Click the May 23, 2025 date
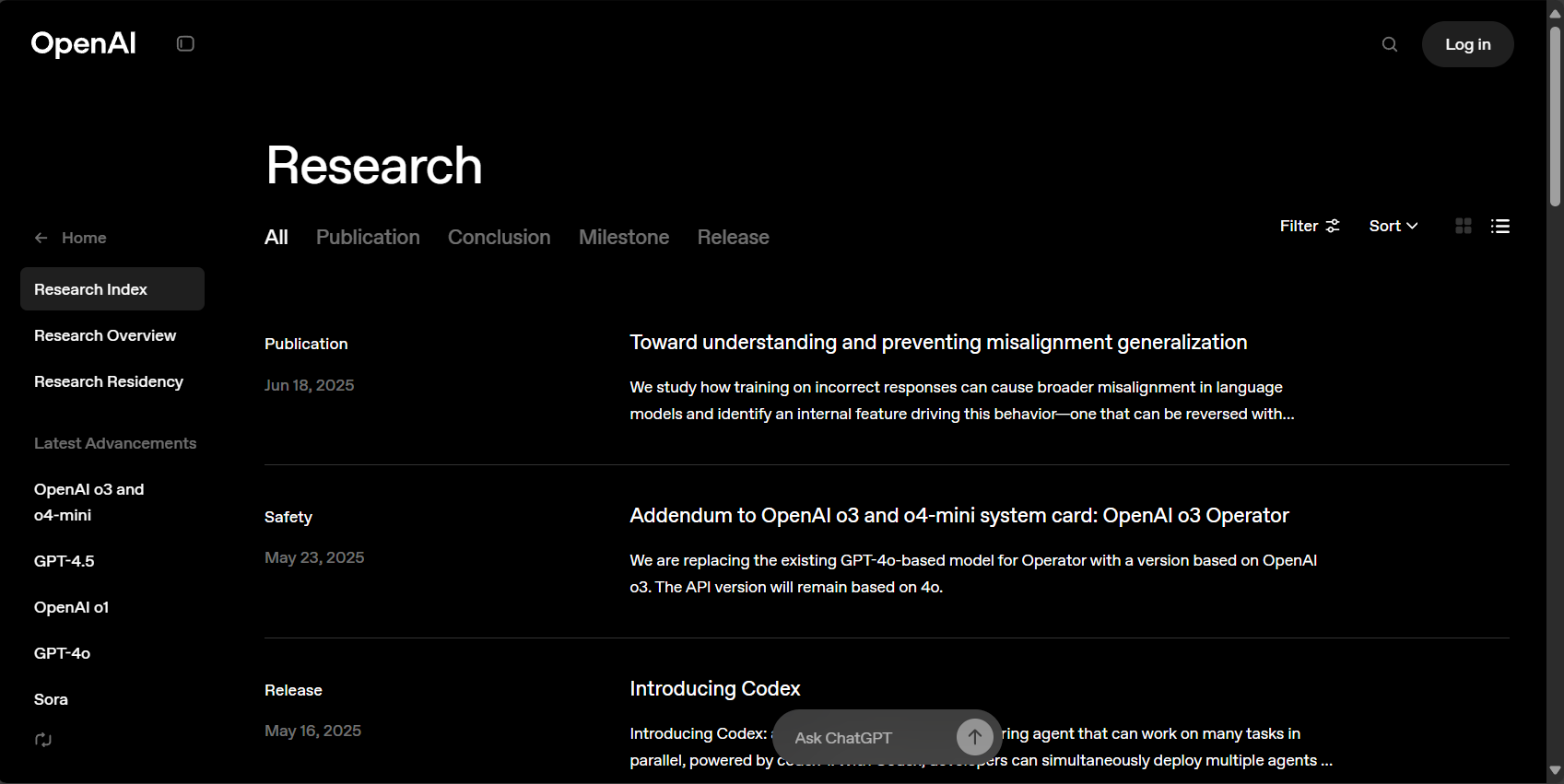Screen dimensions: 1564x784 point(314,557)
